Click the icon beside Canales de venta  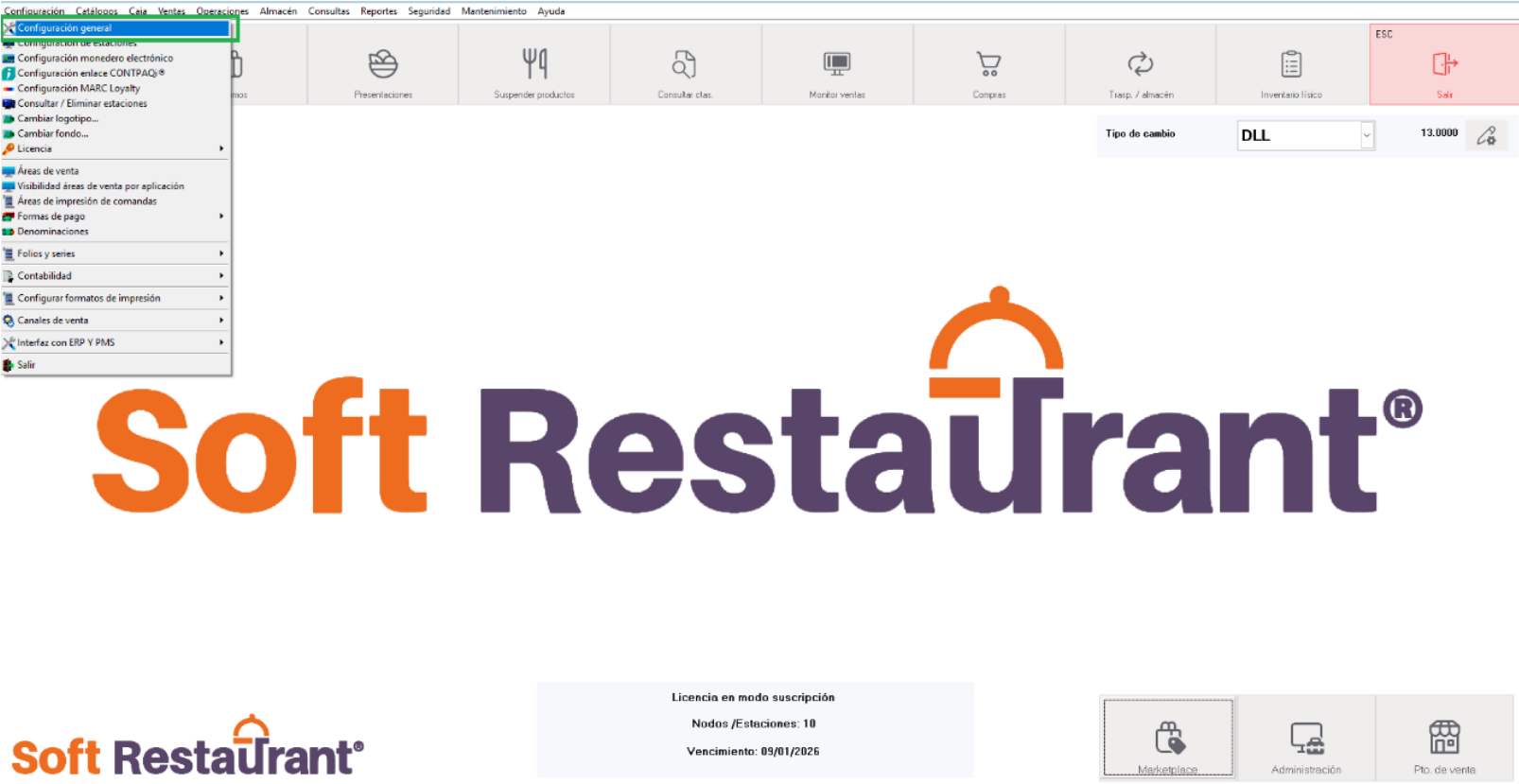(x=9, y=321)
